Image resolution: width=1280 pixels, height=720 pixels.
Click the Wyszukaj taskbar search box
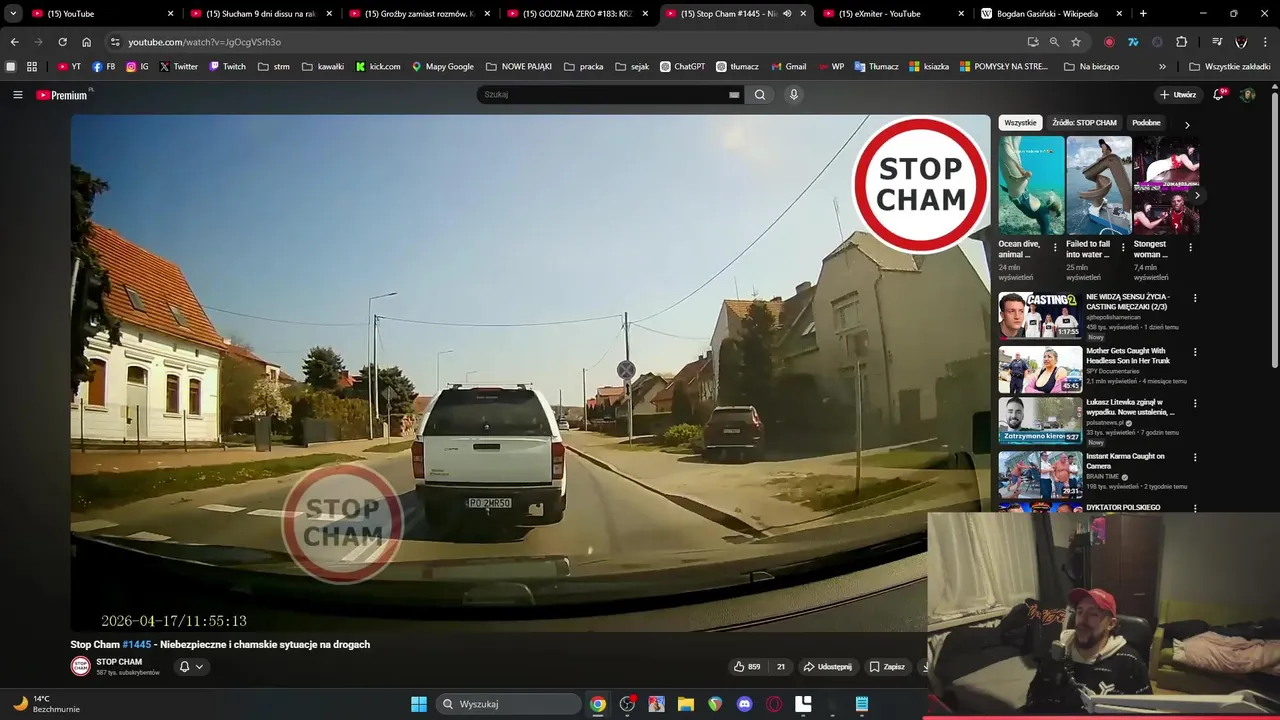tap(509, 704)
